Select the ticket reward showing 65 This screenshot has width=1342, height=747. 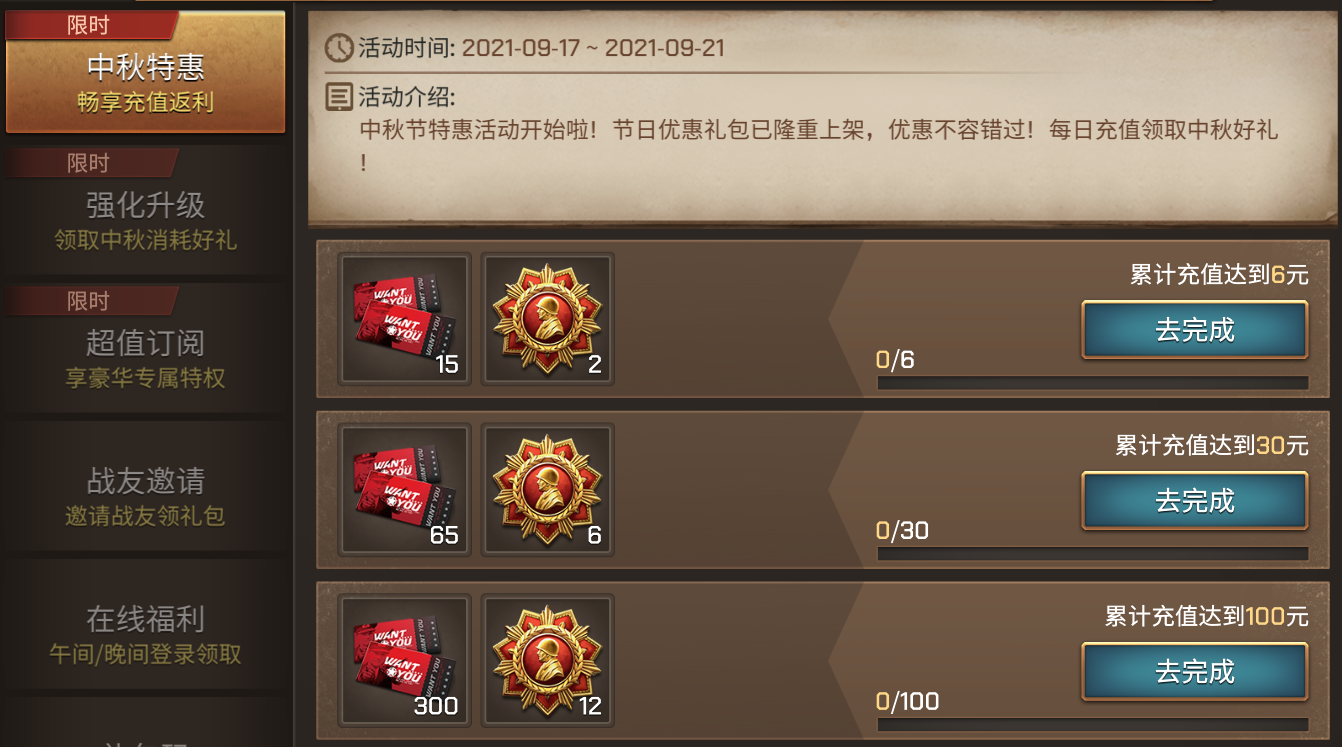pyautogui.click(x=404, y=489)
